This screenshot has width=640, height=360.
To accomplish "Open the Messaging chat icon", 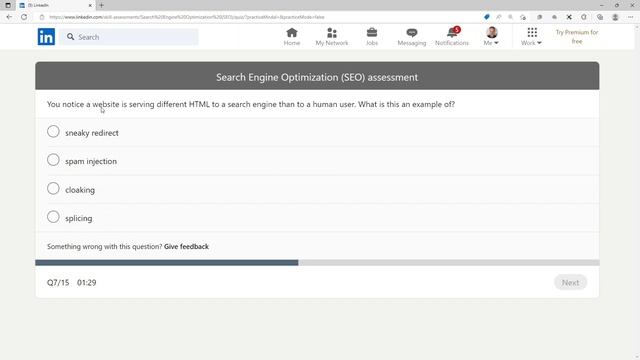I will coord(411,33).
